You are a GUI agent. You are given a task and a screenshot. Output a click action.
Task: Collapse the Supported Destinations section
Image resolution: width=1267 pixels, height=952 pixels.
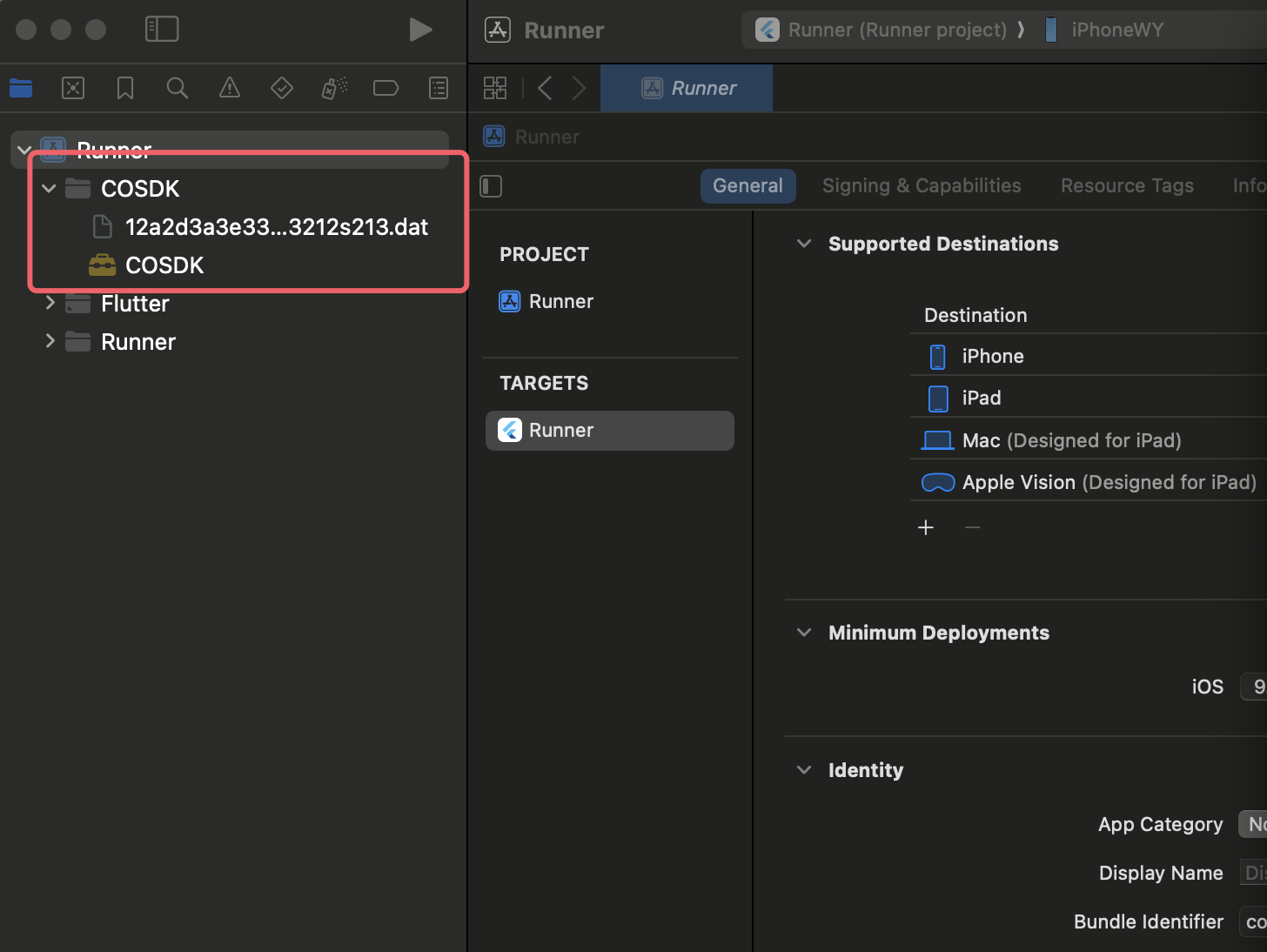tap(804, 244)
